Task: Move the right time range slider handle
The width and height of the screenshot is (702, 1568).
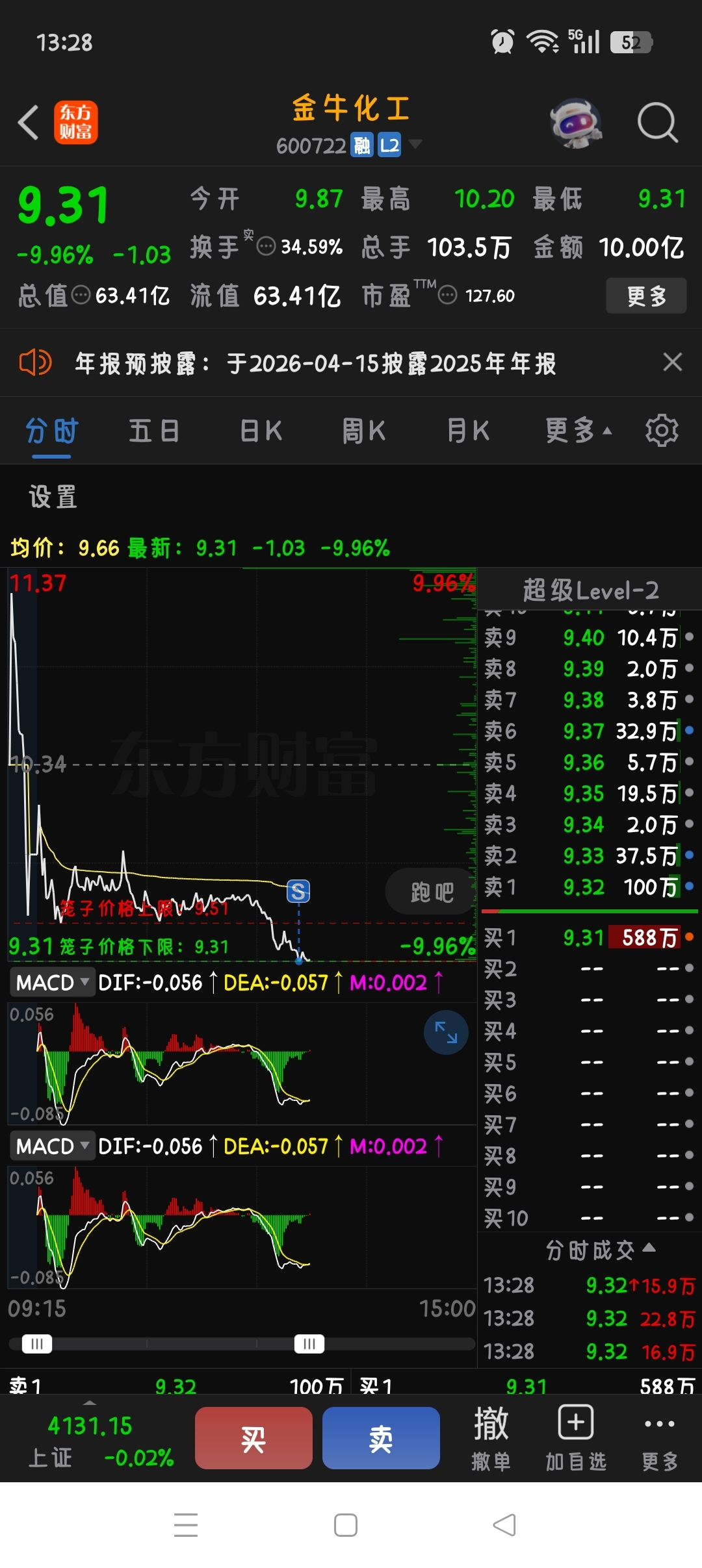Action: pos(309,1343)
